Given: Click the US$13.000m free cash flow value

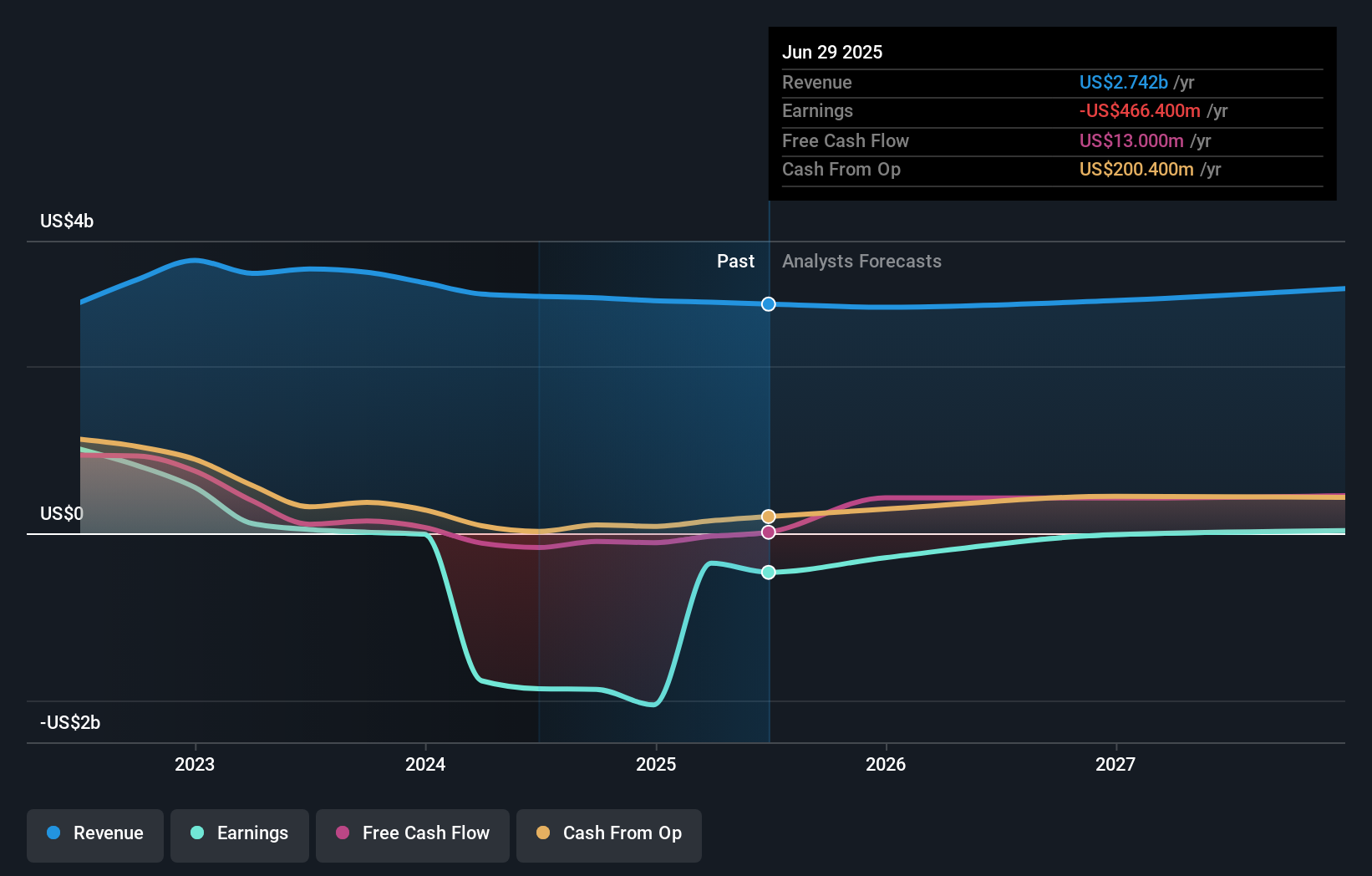Looking at the screenshot, I should 1131,141.
